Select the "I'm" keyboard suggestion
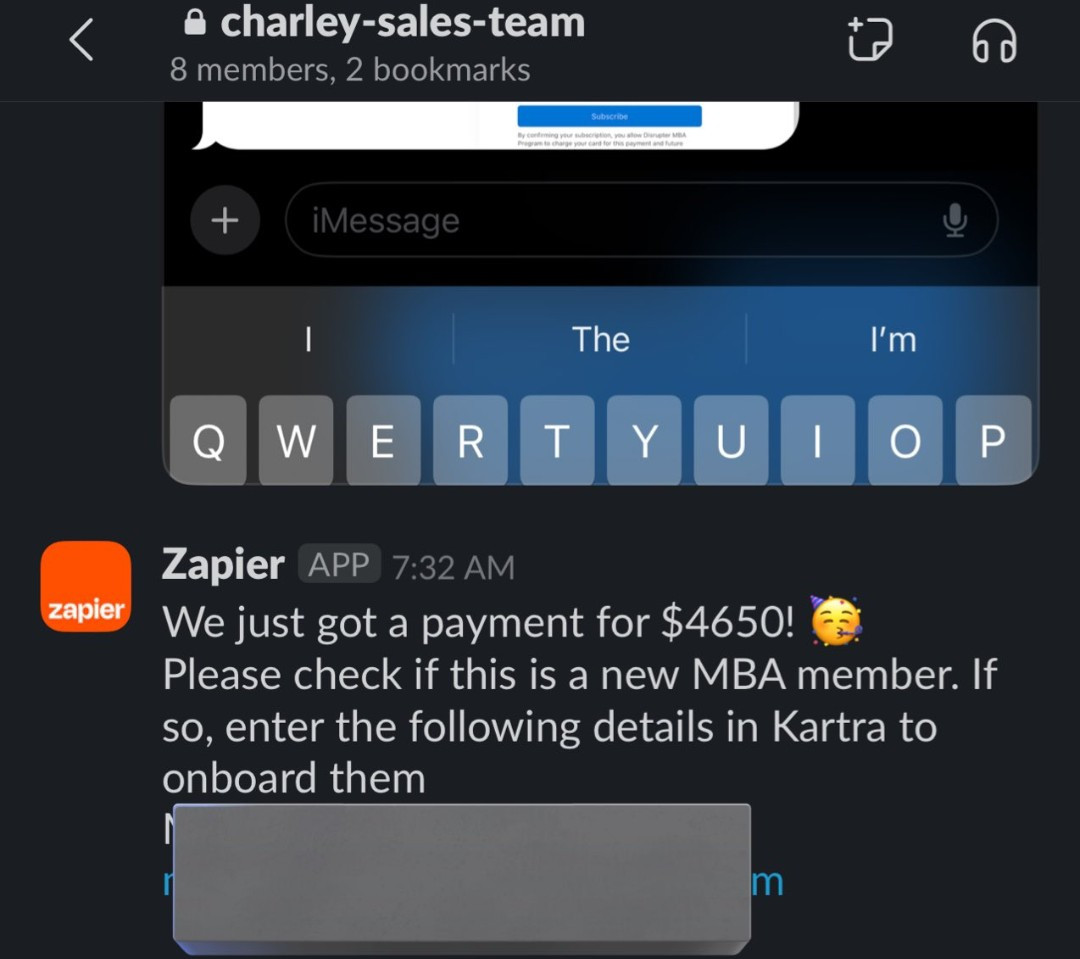 pyautogui.click(x=893, y=340)
